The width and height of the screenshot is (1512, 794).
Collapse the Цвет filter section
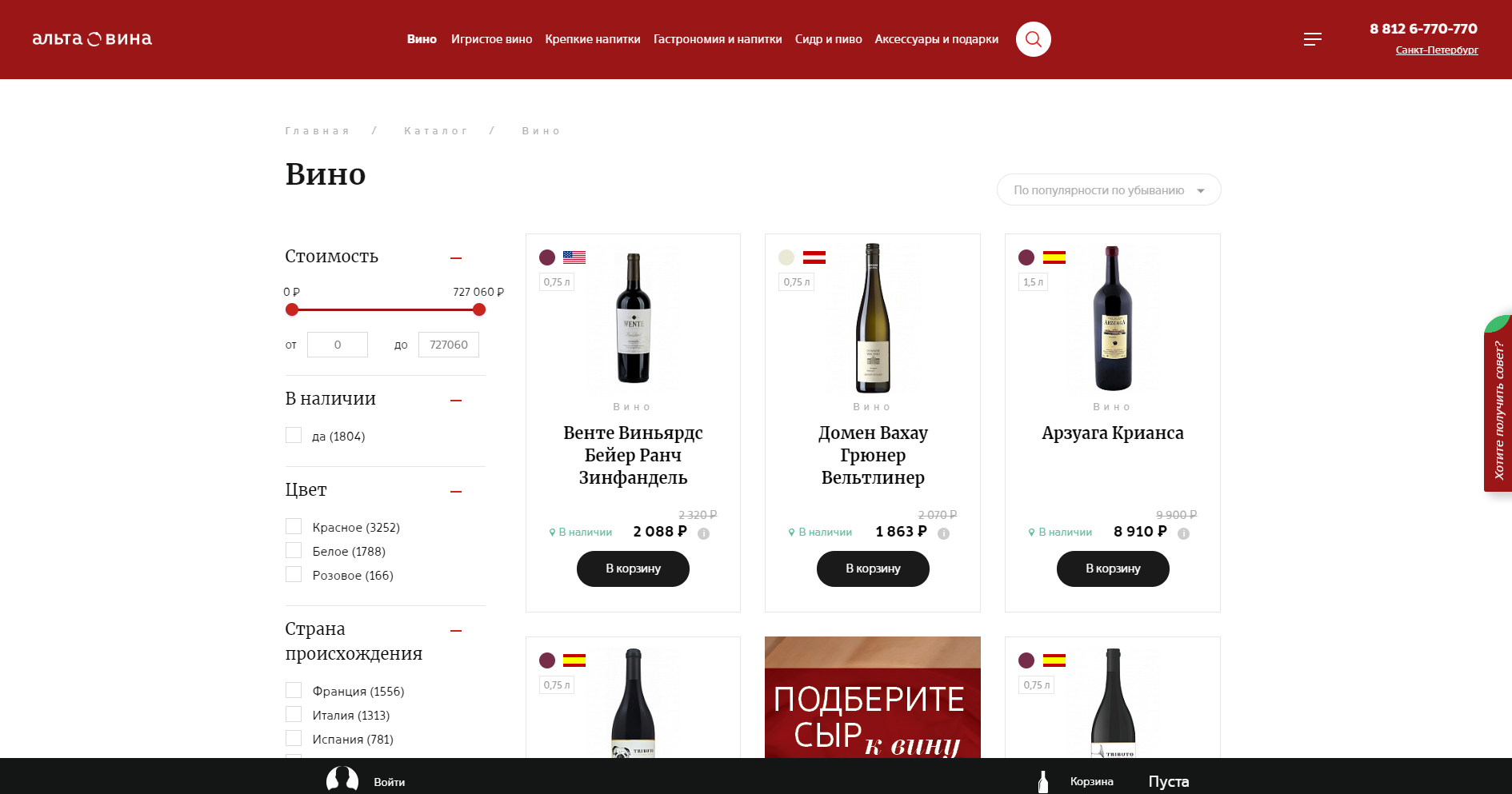click(x=456, y=492)
